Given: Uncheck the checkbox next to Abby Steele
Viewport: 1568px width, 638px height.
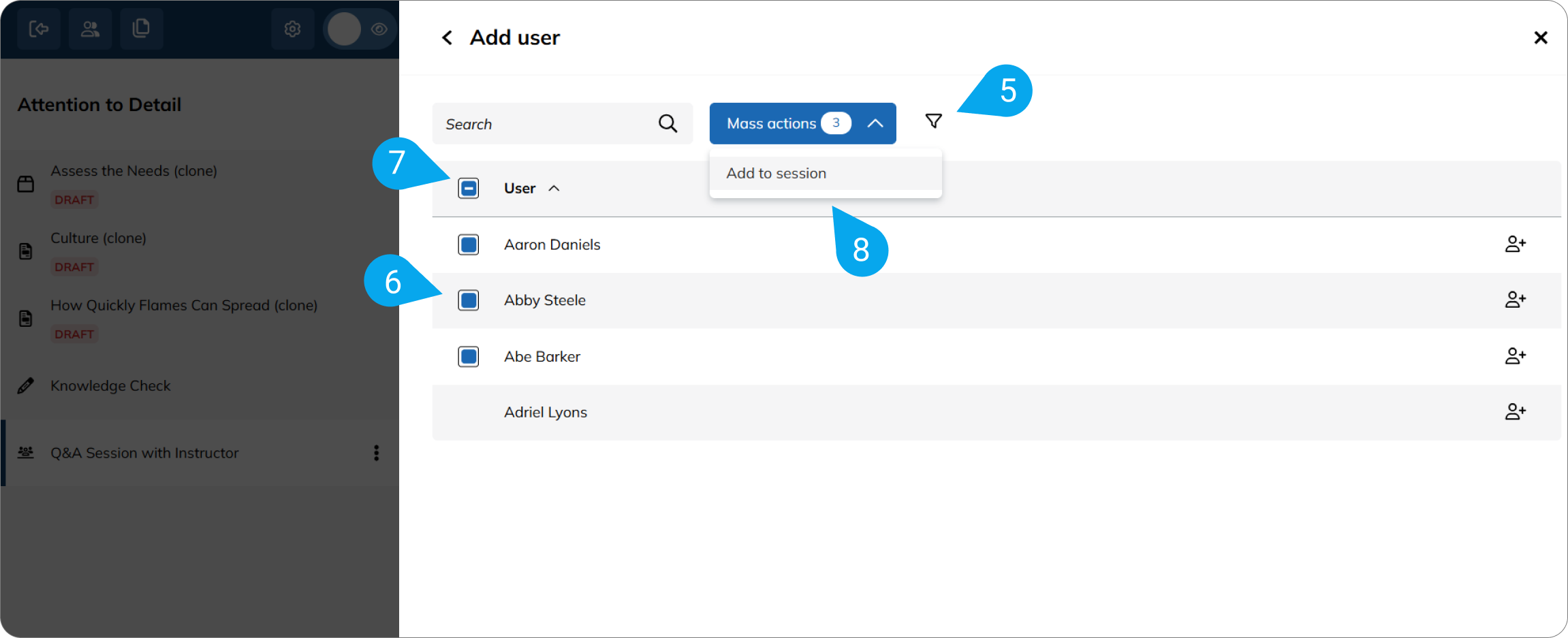Looking at the screenshot, I should pyautogui.click(x=468, y=300).
